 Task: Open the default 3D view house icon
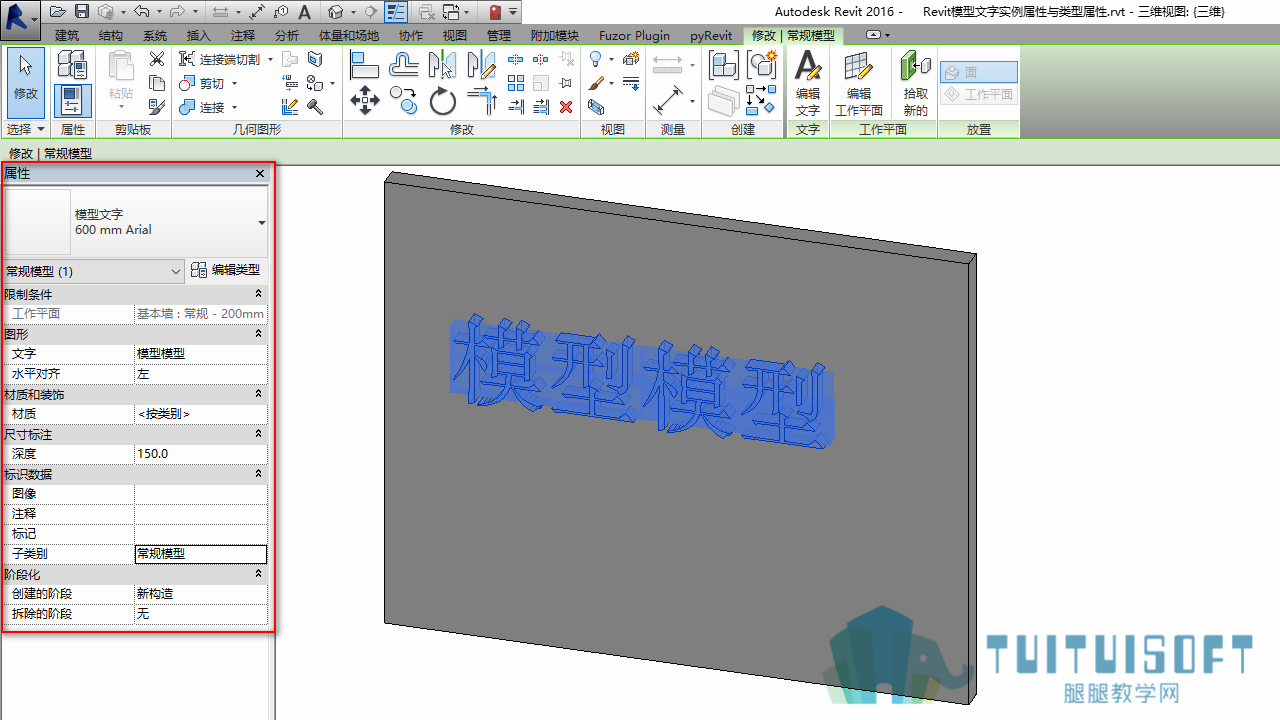tap(336, 12)
